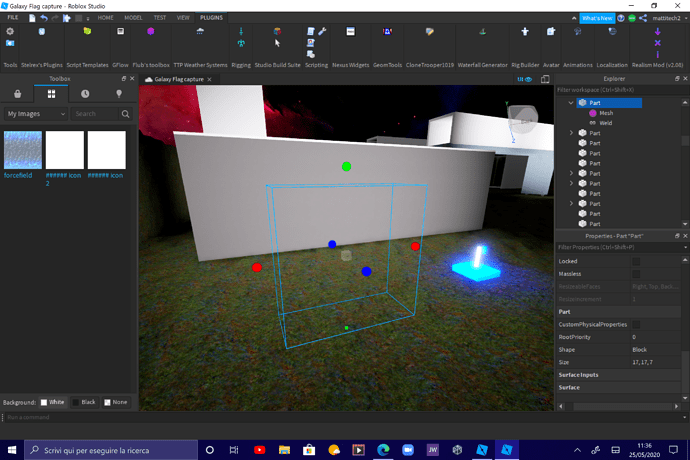
Task: Click the Rigging plugin icon
Action: (241, 31)
